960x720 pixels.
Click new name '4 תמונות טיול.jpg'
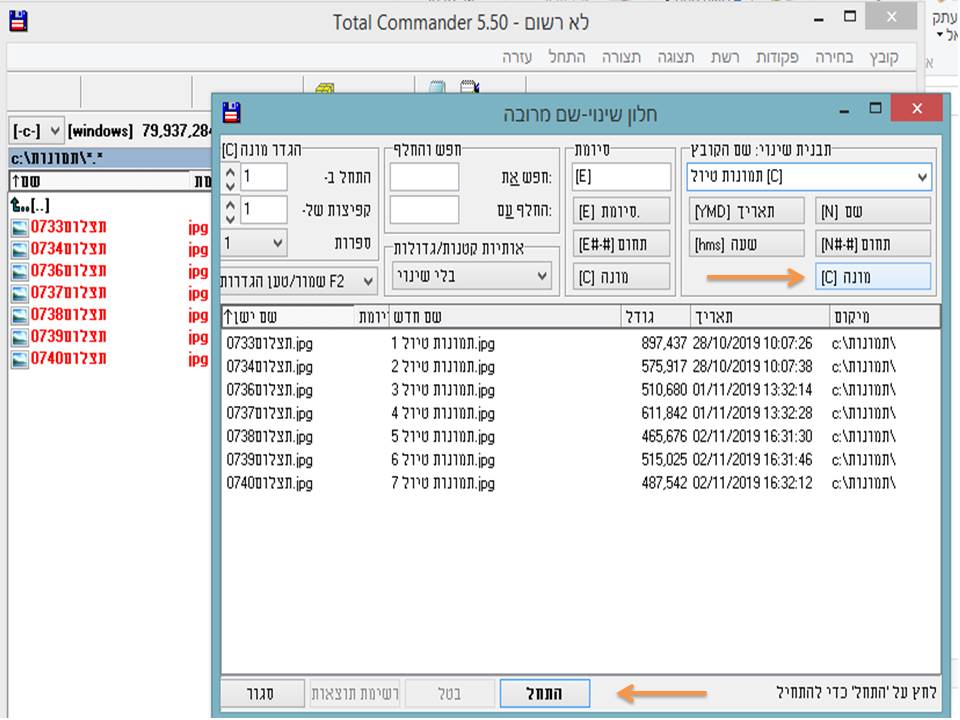coord(443,413)
